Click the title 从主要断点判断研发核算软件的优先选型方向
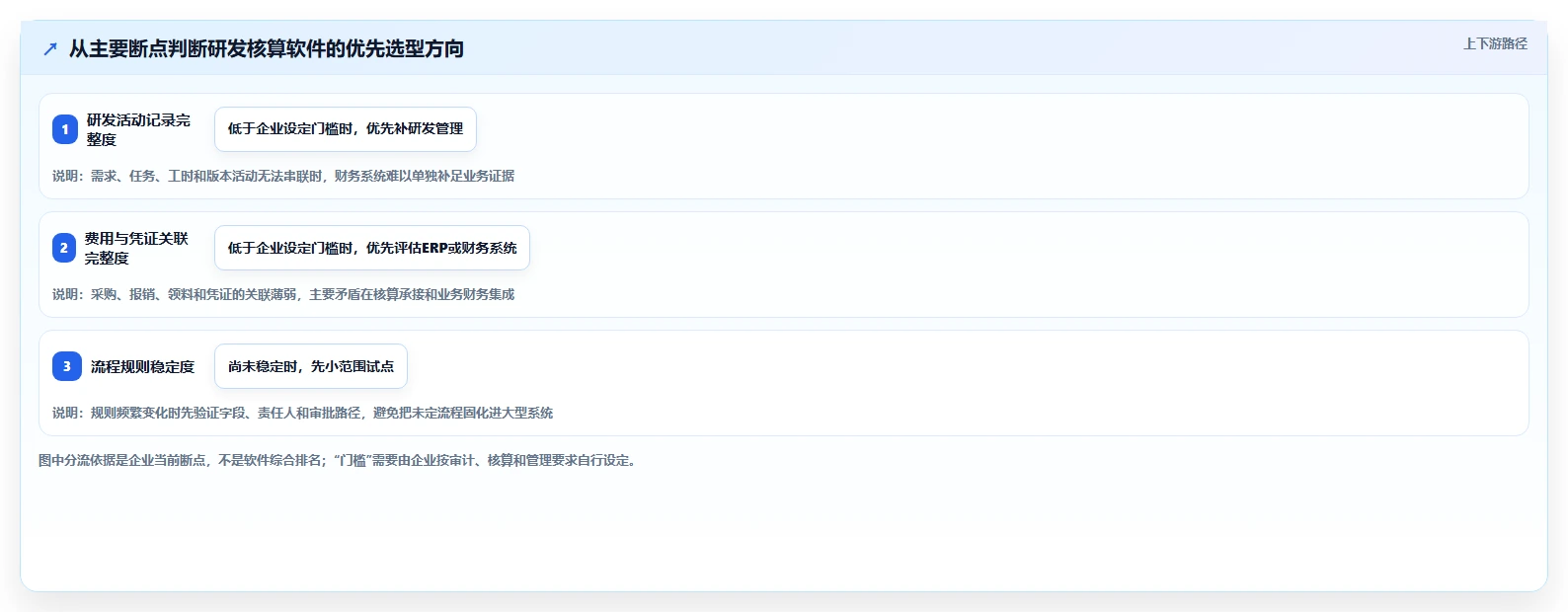 (x=267, y=48)
